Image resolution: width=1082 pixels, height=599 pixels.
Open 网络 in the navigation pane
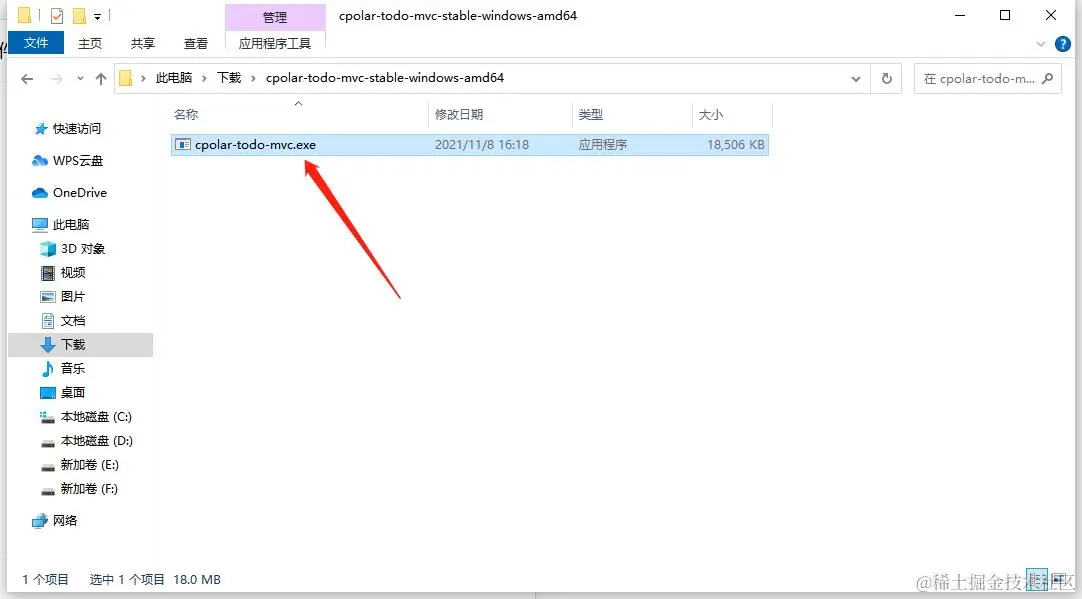(64, 520)
